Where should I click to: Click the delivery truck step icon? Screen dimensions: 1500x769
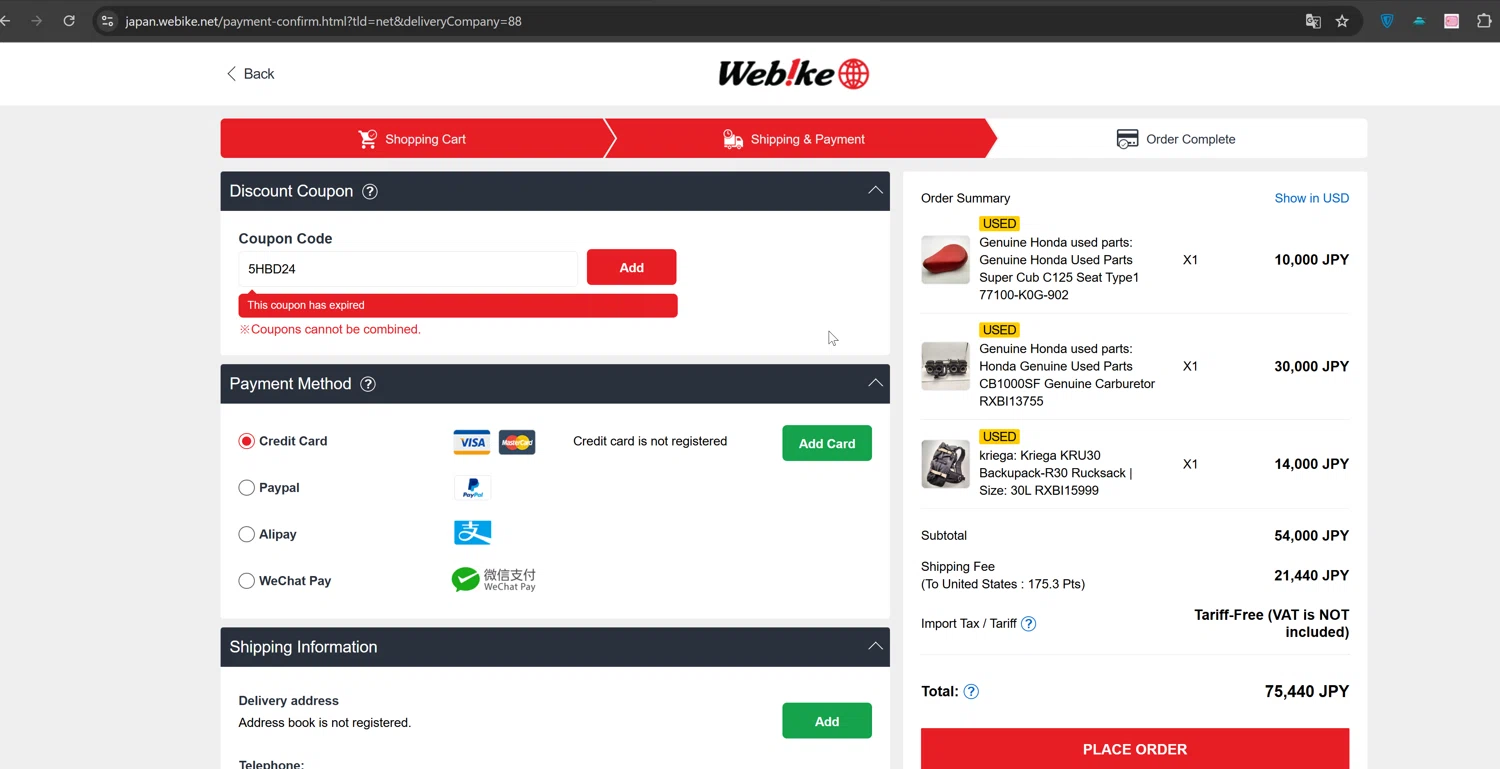coord(733,139)
